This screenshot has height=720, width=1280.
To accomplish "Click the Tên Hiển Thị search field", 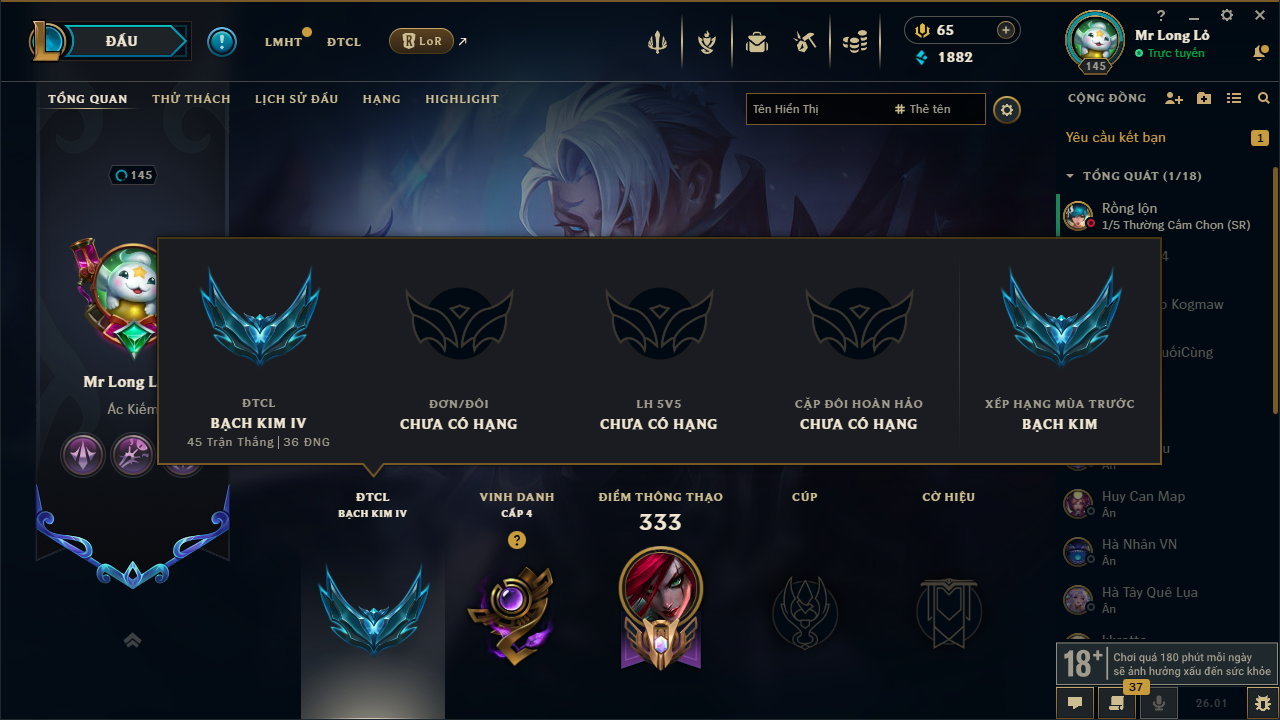I will pyautogui.click(x=815, y=109).
